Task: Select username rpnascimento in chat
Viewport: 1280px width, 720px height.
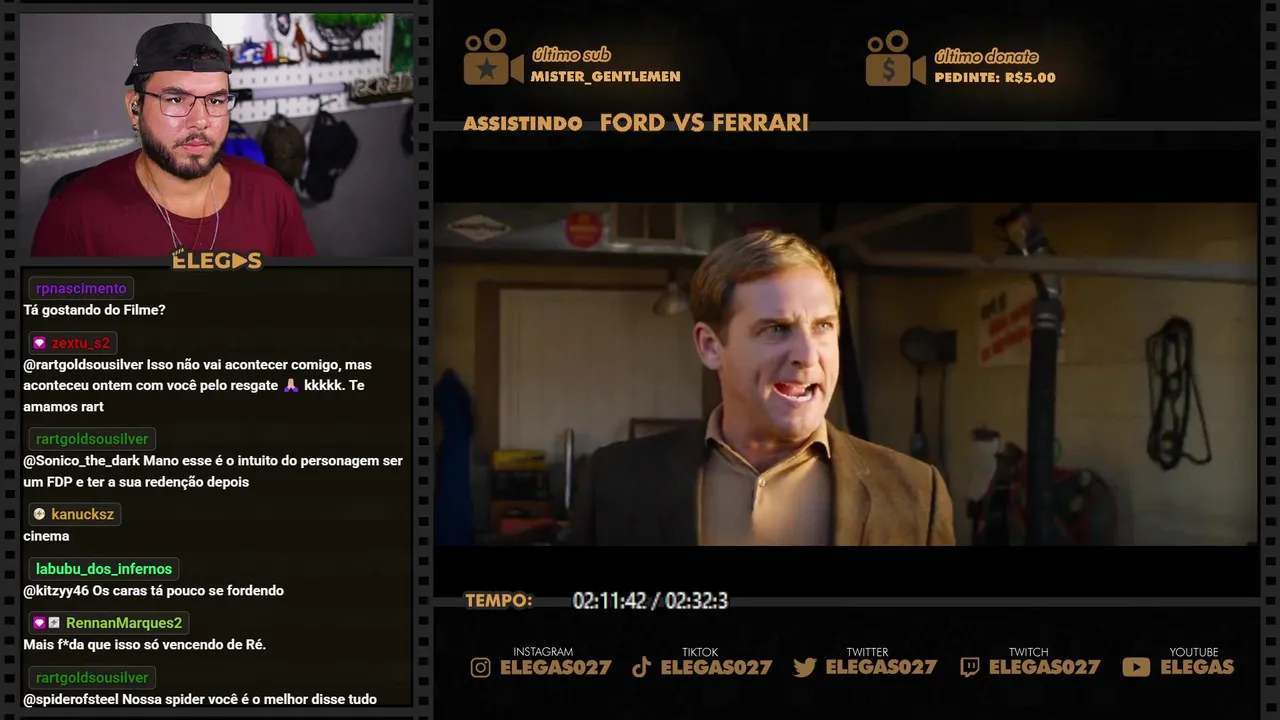Action: click(x=81, y=289)
